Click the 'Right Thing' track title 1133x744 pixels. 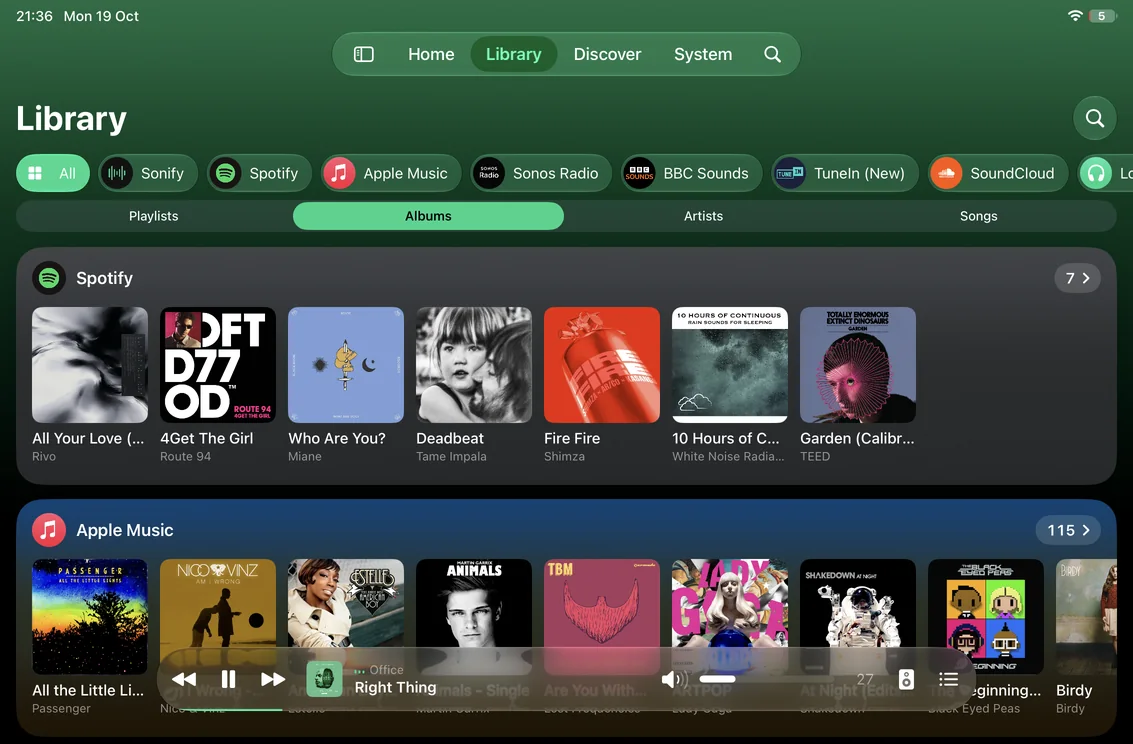(395, 688)
